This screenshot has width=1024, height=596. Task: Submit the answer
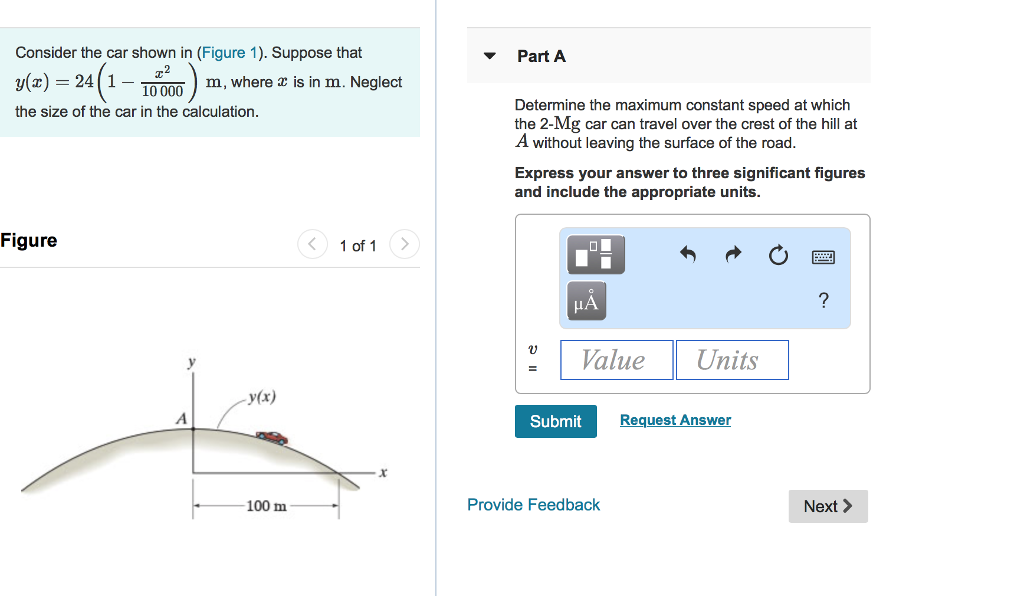(x=555, y=421)
